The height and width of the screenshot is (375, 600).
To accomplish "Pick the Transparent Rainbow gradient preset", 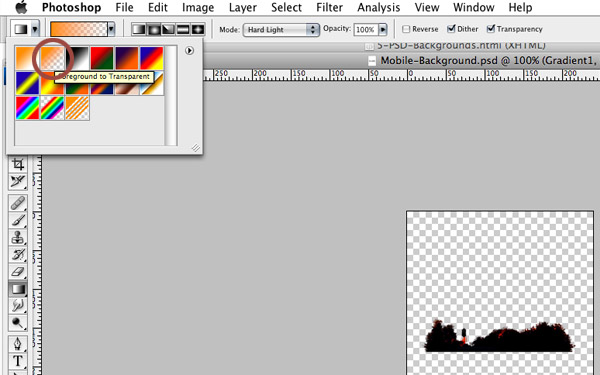I will coord(52,108).
